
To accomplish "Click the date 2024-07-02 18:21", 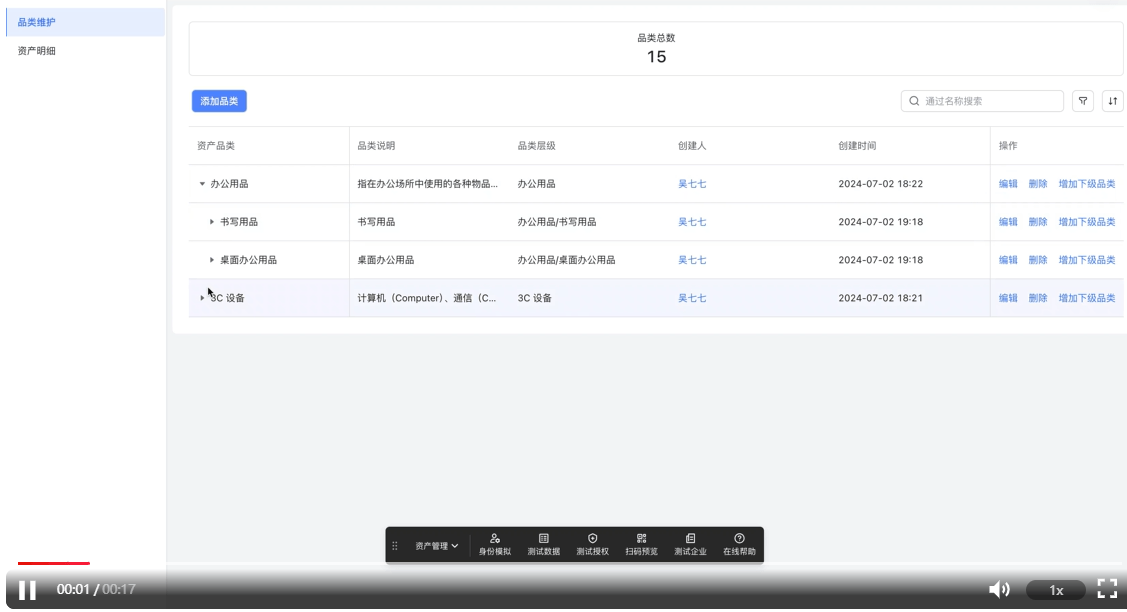I will 880,298.
